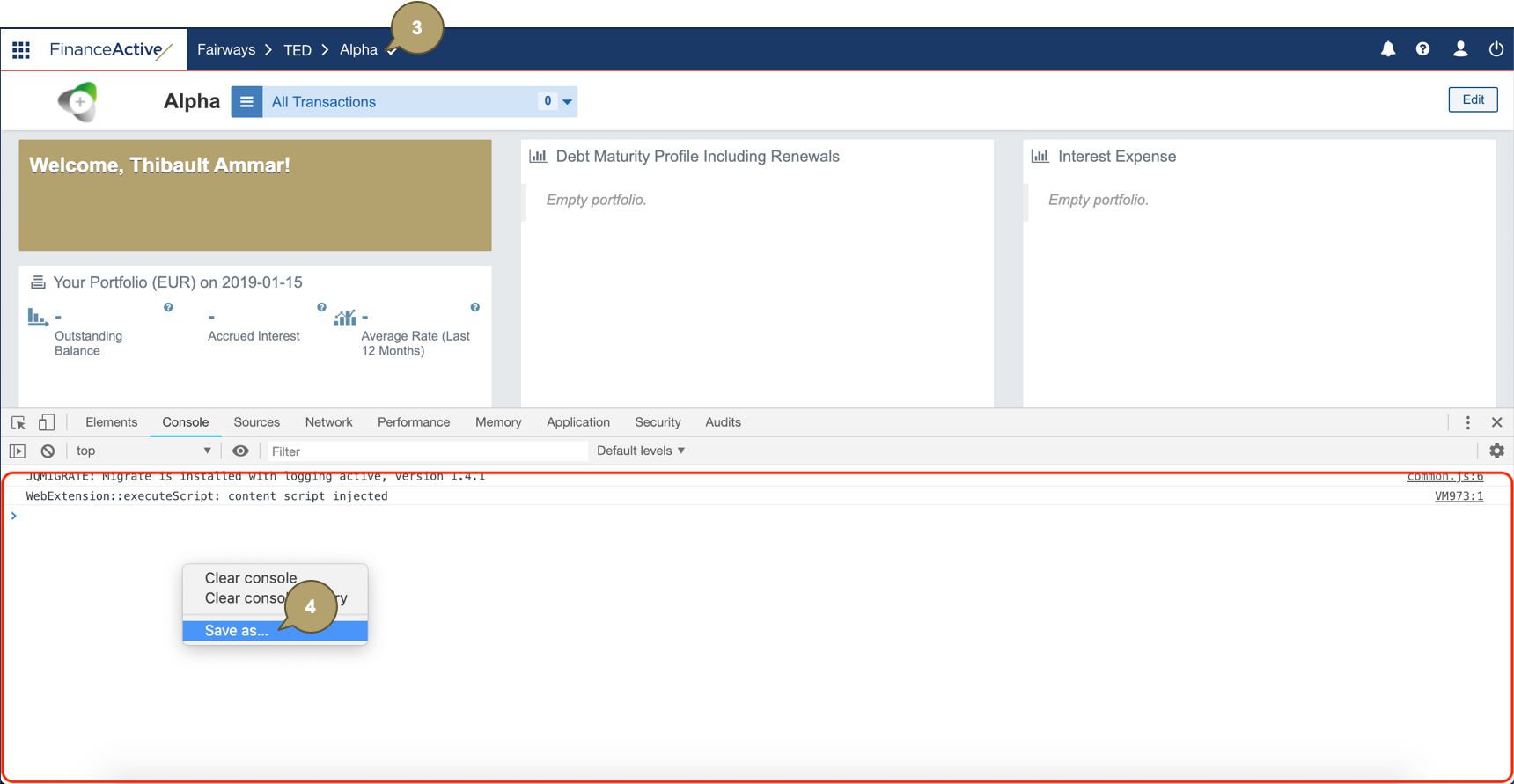Open the common.js:6 source link

[1444, 477]
